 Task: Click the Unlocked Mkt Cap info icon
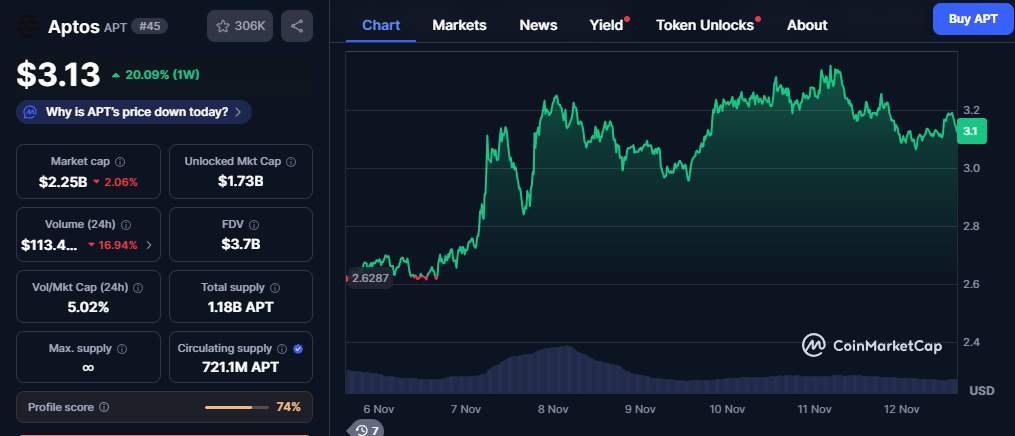coord(291,162)
